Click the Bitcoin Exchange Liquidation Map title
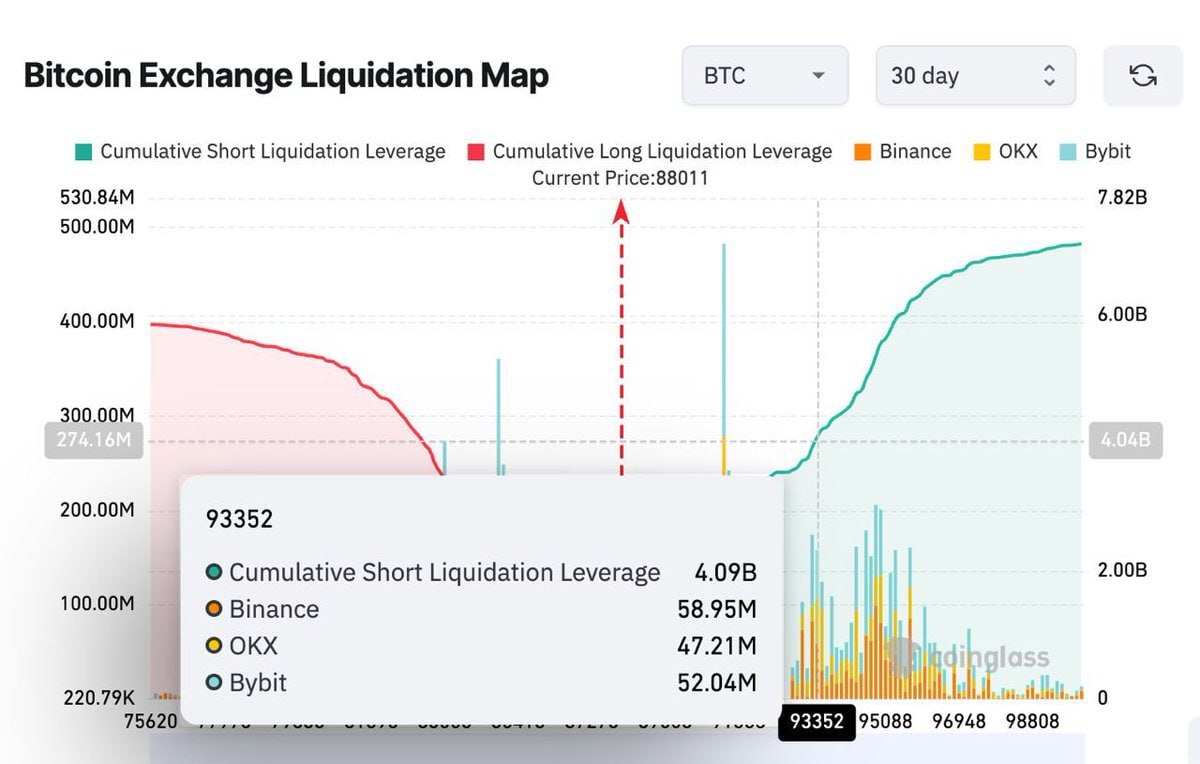The width and height of the screenshot is (1200, 764). pyautogui.click(x=286, y=76)
